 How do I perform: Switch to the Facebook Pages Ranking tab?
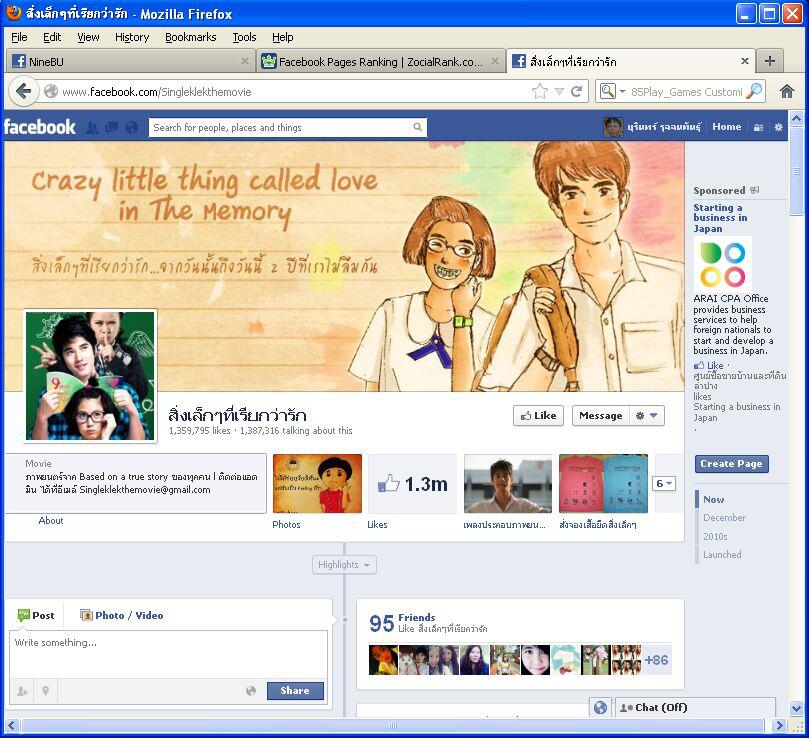(x=380, y=61)
